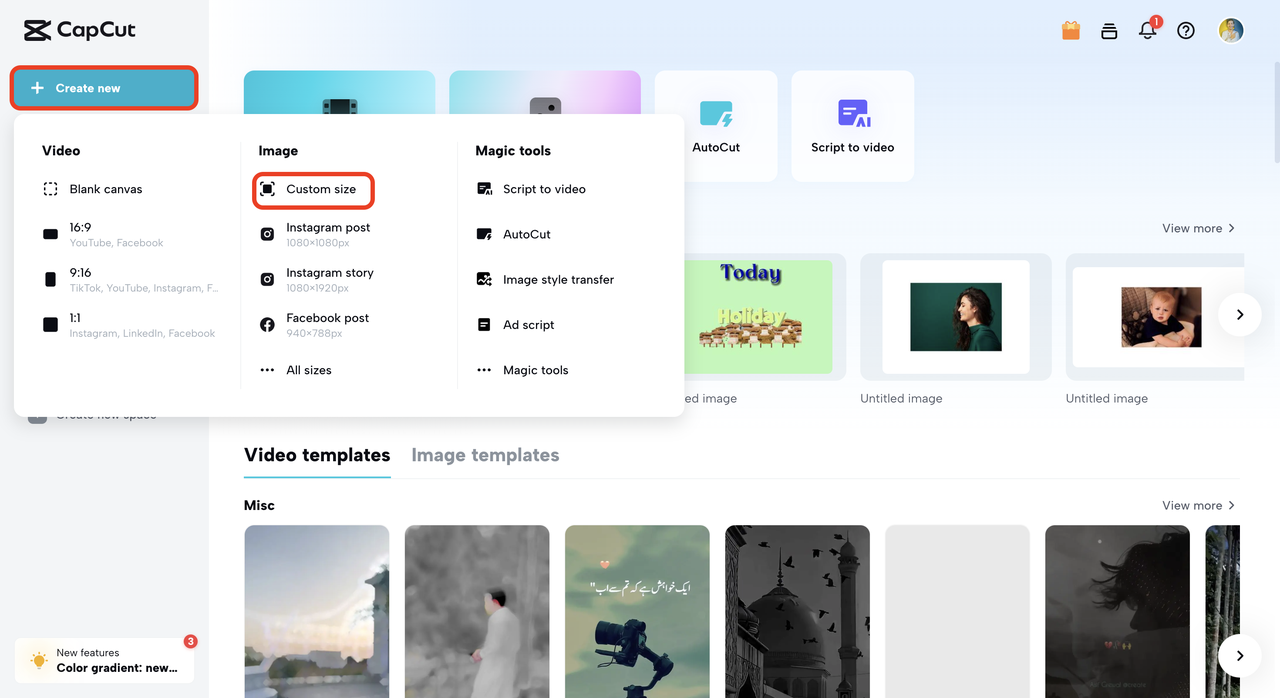The height and width of the screenshot is (698, 1280).
Task: Click the New features lightbulb icon
Action: (x=39, y=660)
